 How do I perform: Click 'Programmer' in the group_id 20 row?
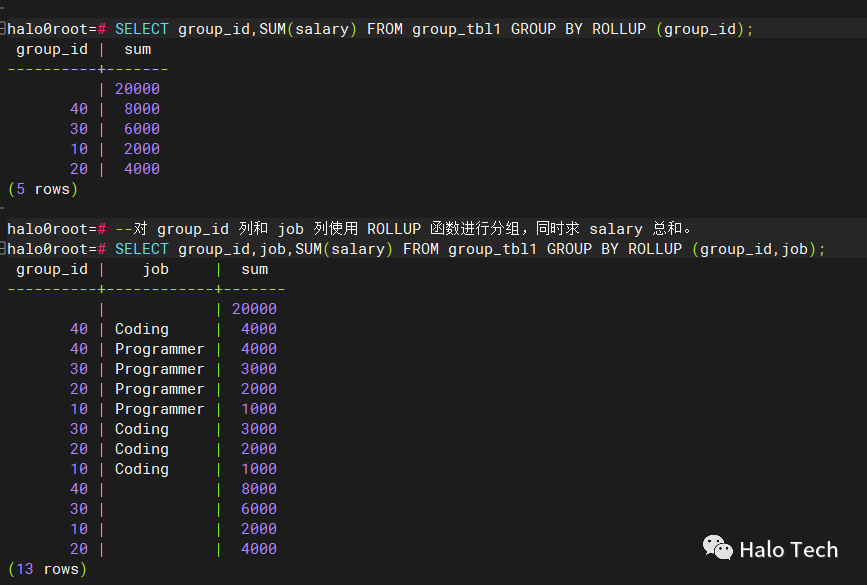tap(159, 389)
